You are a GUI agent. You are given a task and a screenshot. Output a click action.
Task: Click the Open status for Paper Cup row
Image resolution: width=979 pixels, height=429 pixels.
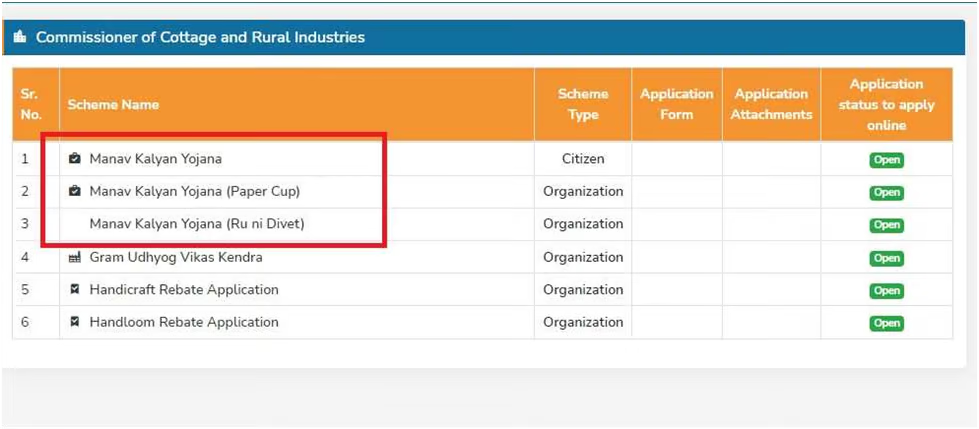click(887, 192)
